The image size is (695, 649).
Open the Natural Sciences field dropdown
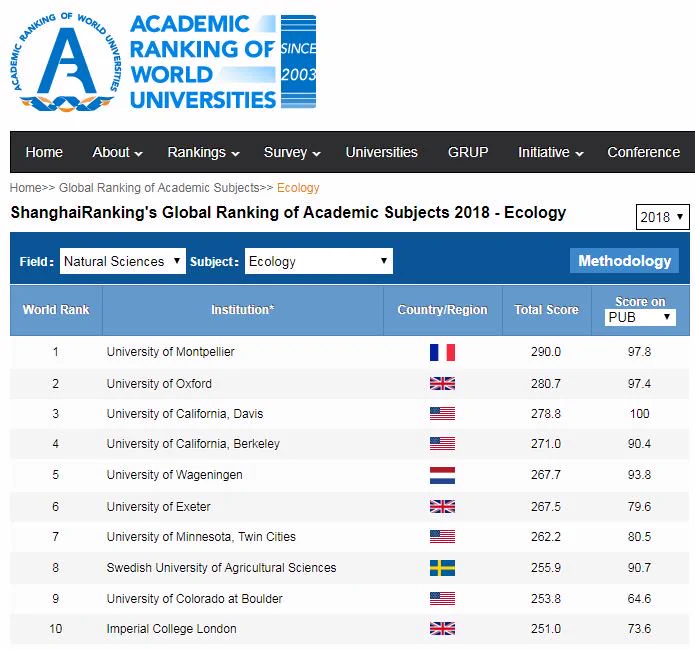[123, 261]
